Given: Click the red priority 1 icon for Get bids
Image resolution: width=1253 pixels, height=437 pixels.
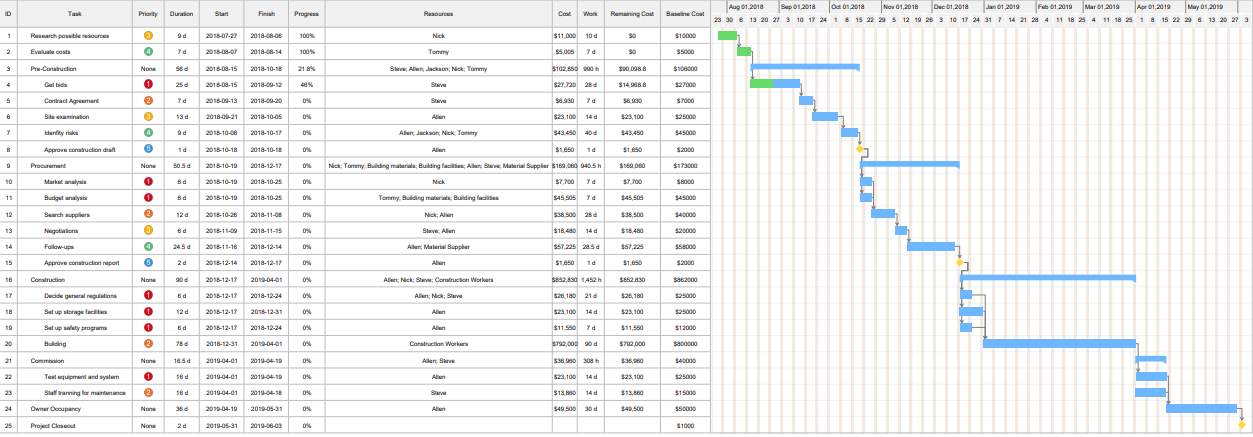Looking at the screenshot, I should tap(148, 84).
